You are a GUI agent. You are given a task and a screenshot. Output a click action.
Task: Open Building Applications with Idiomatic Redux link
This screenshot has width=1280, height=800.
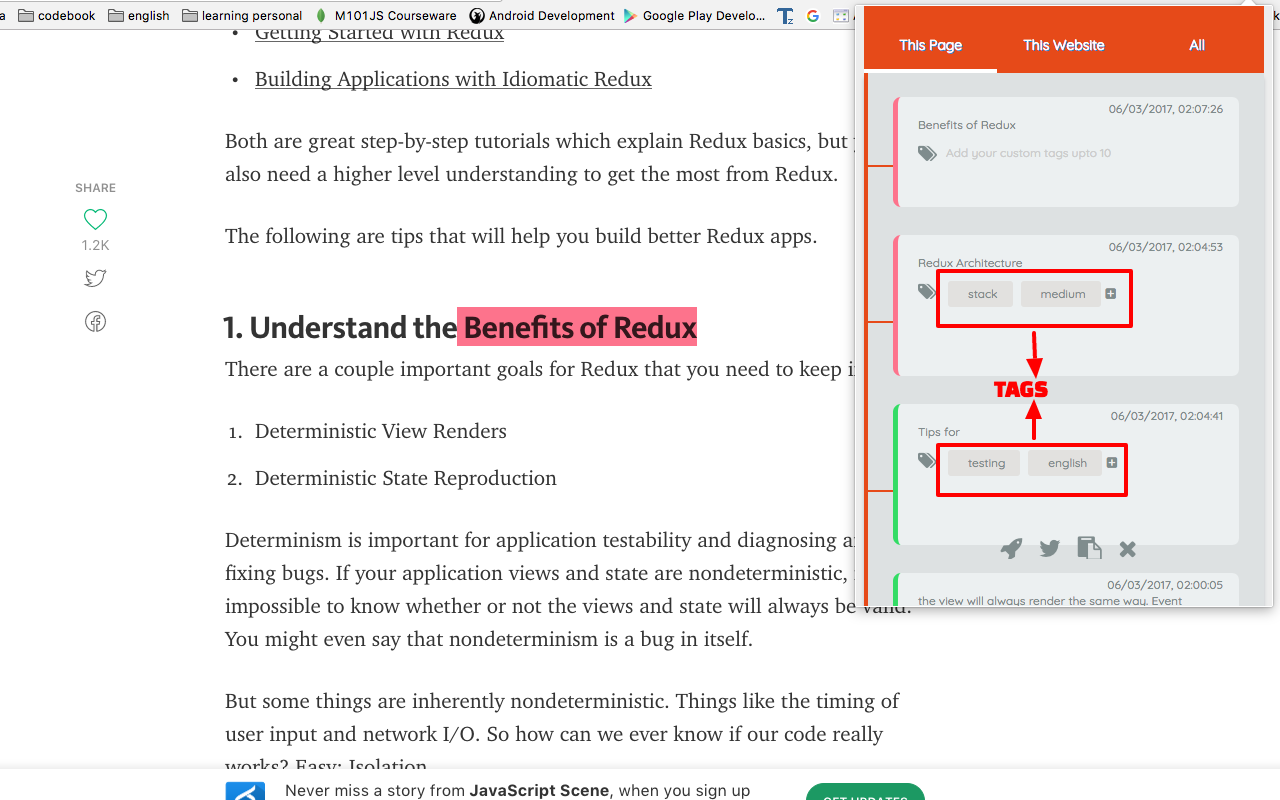453,79
